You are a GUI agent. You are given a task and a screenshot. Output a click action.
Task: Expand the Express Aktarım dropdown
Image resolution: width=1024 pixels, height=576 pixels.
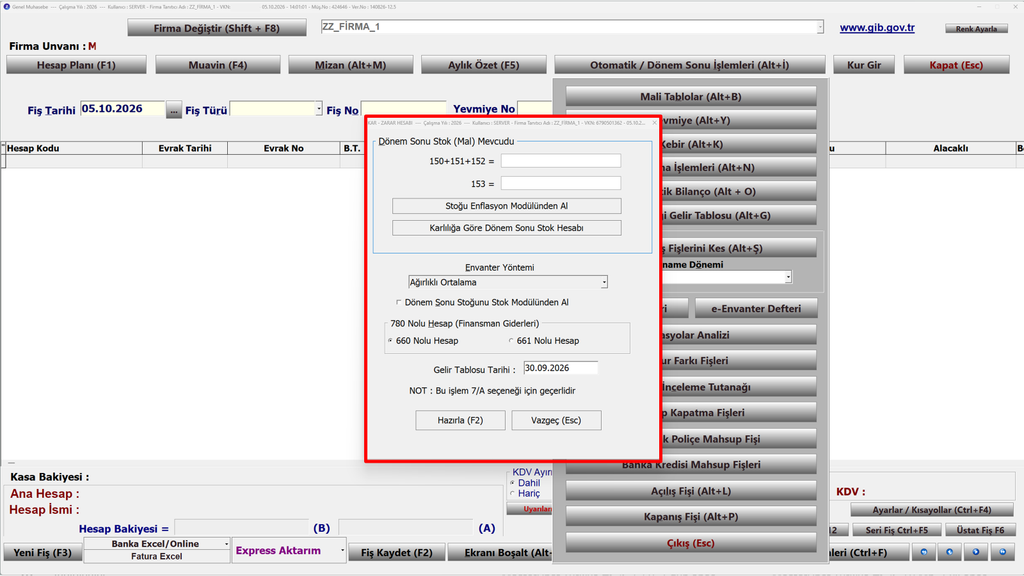pyautogui.click(x=342, y=551)
